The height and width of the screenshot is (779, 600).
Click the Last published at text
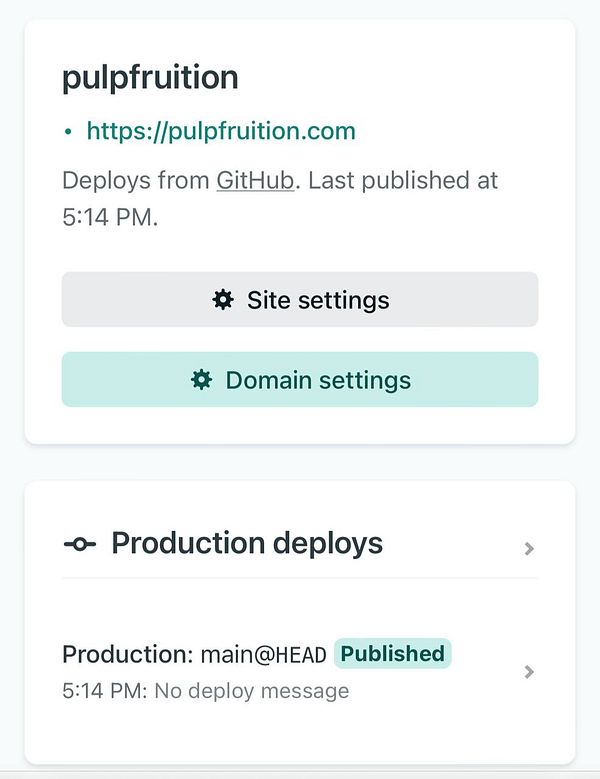(x=403, y=180)
